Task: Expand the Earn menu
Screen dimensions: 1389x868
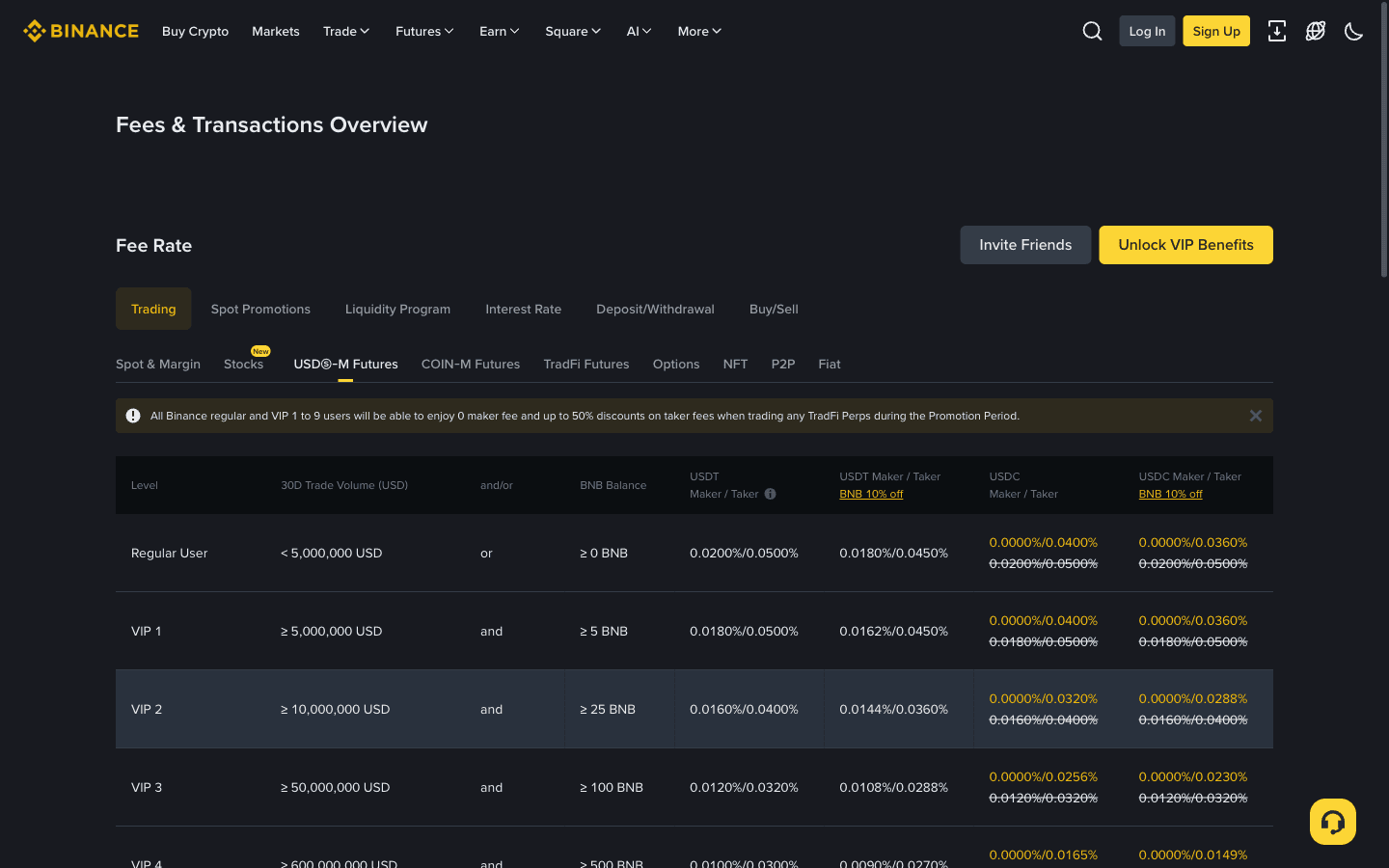Action: (x=499, y=31)
